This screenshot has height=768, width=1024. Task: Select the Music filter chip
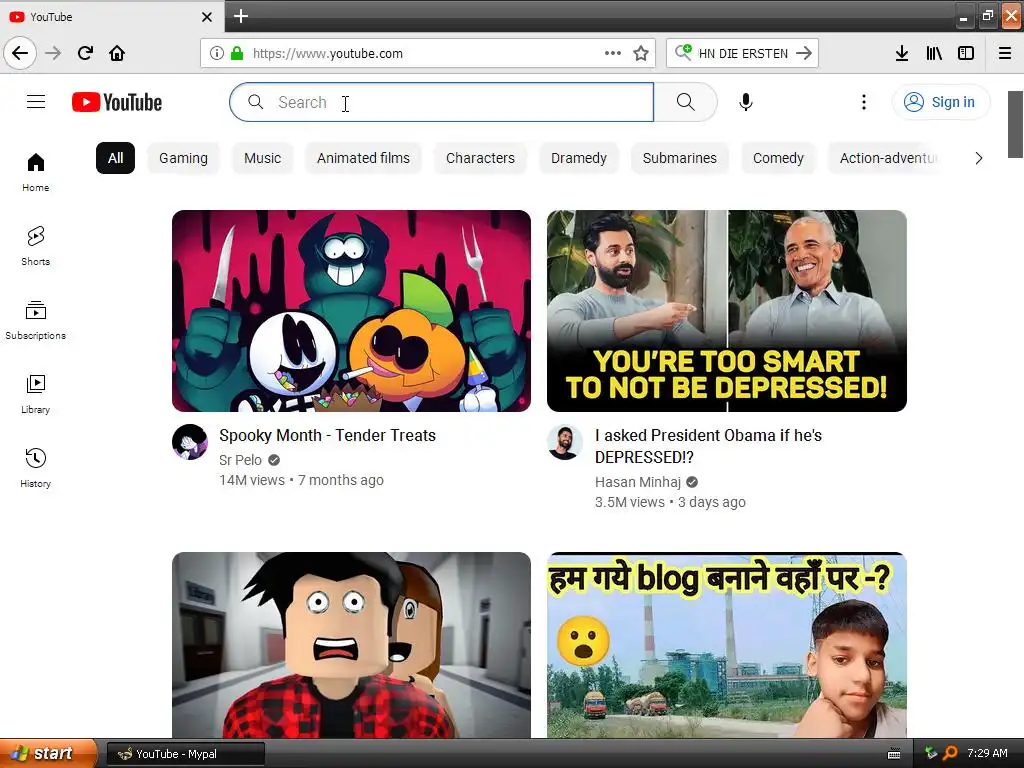click(263, 158)
